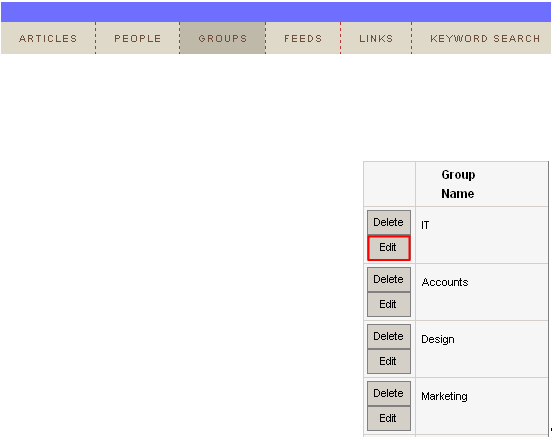The width and height of the screenshot is (552, 438).
Task: Delete the IT group
Action: pyautogui.click(x=389, y=223)
